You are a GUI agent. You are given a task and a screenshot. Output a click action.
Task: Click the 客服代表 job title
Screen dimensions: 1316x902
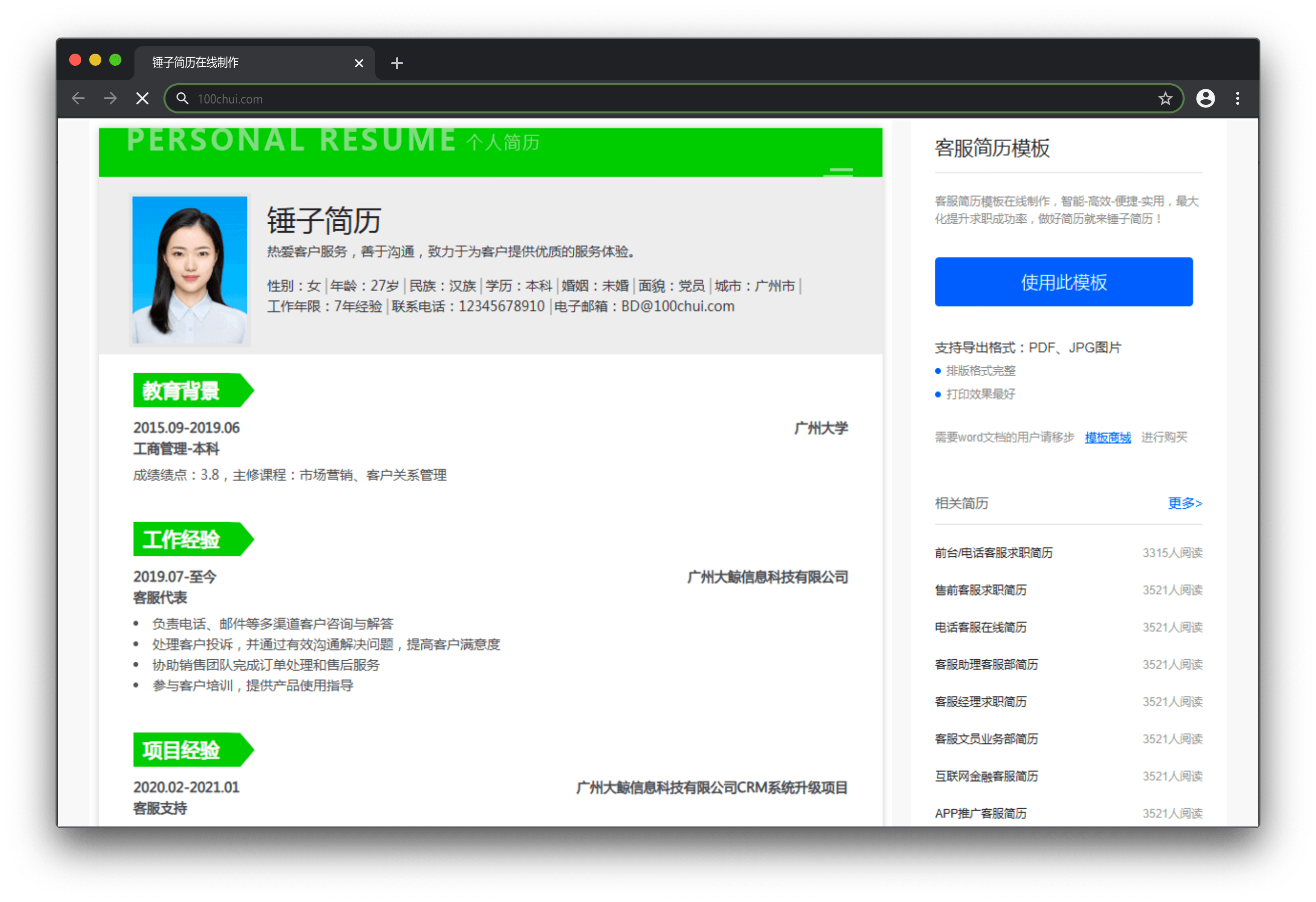(x=160, y=598)
